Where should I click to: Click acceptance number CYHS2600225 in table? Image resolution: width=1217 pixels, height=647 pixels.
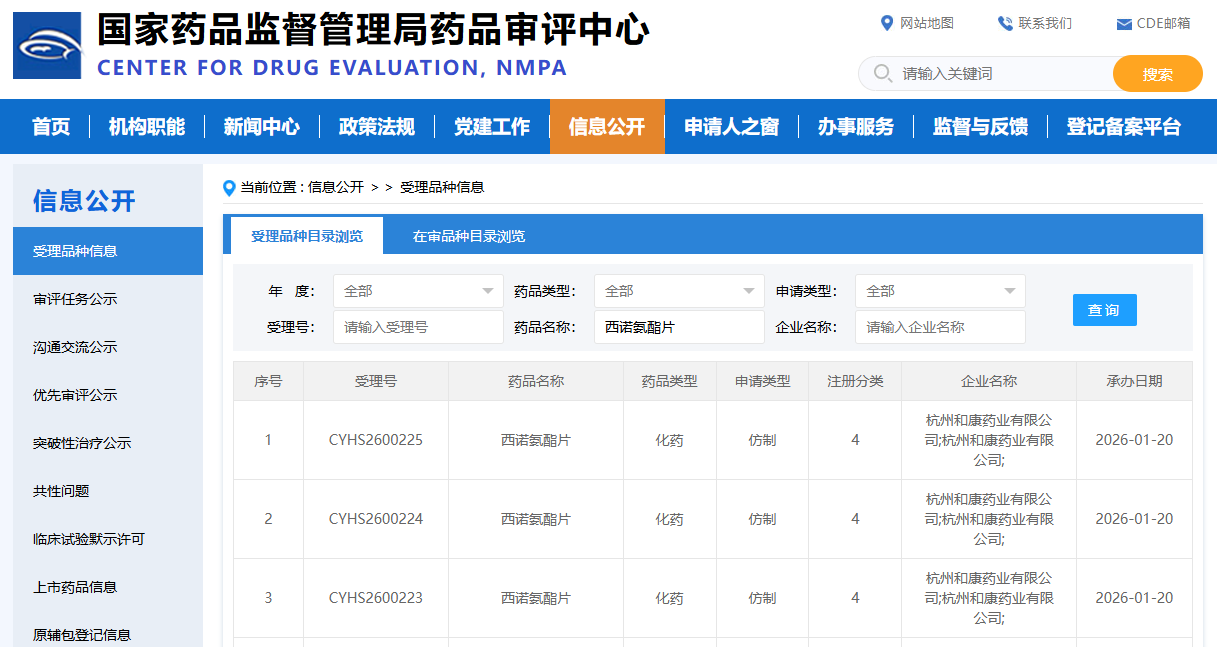click(x=376, y=440)
